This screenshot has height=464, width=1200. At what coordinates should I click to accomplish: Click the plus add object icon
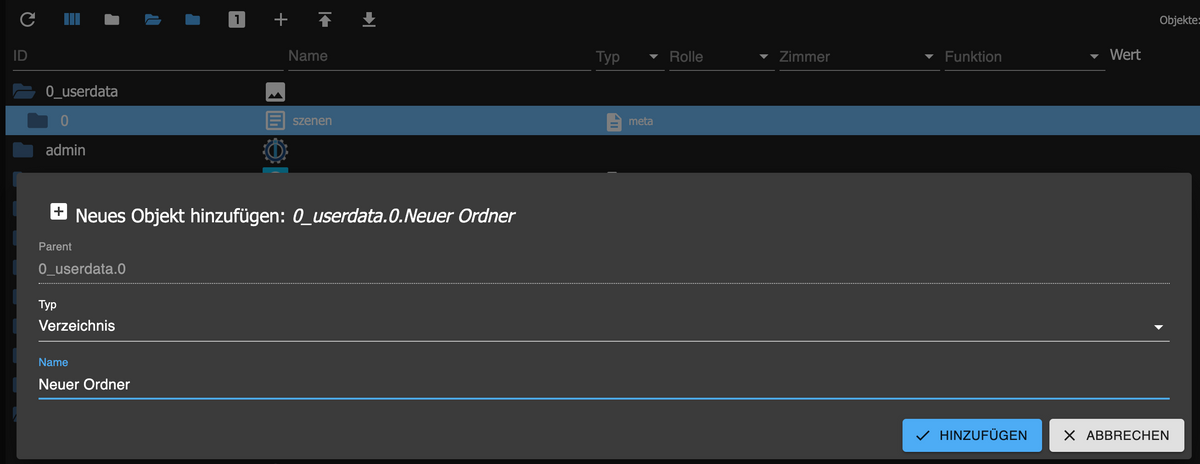pos(281,19)
